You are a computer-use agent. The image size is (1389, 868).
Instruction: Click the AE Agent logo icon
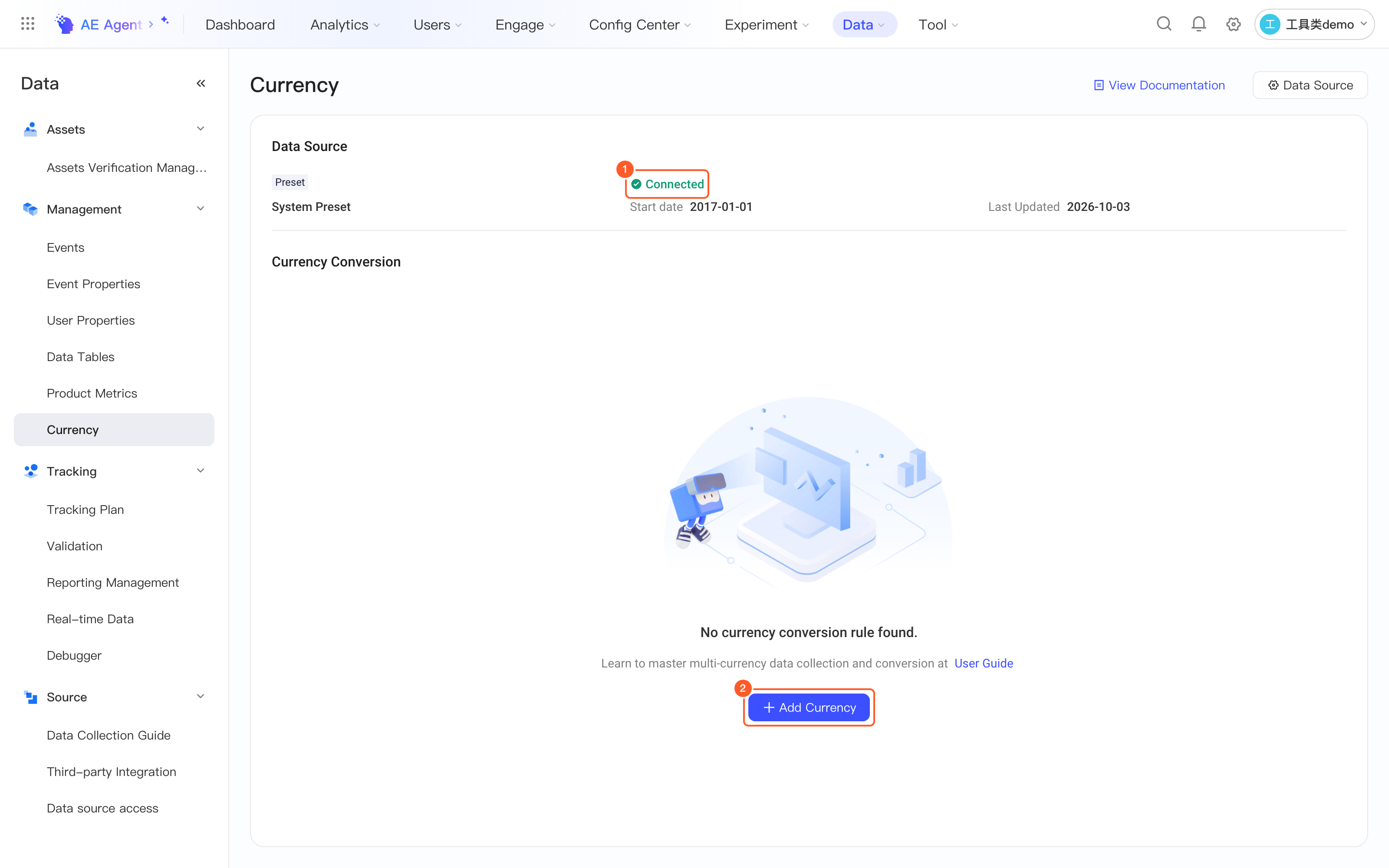coord(64,24)
